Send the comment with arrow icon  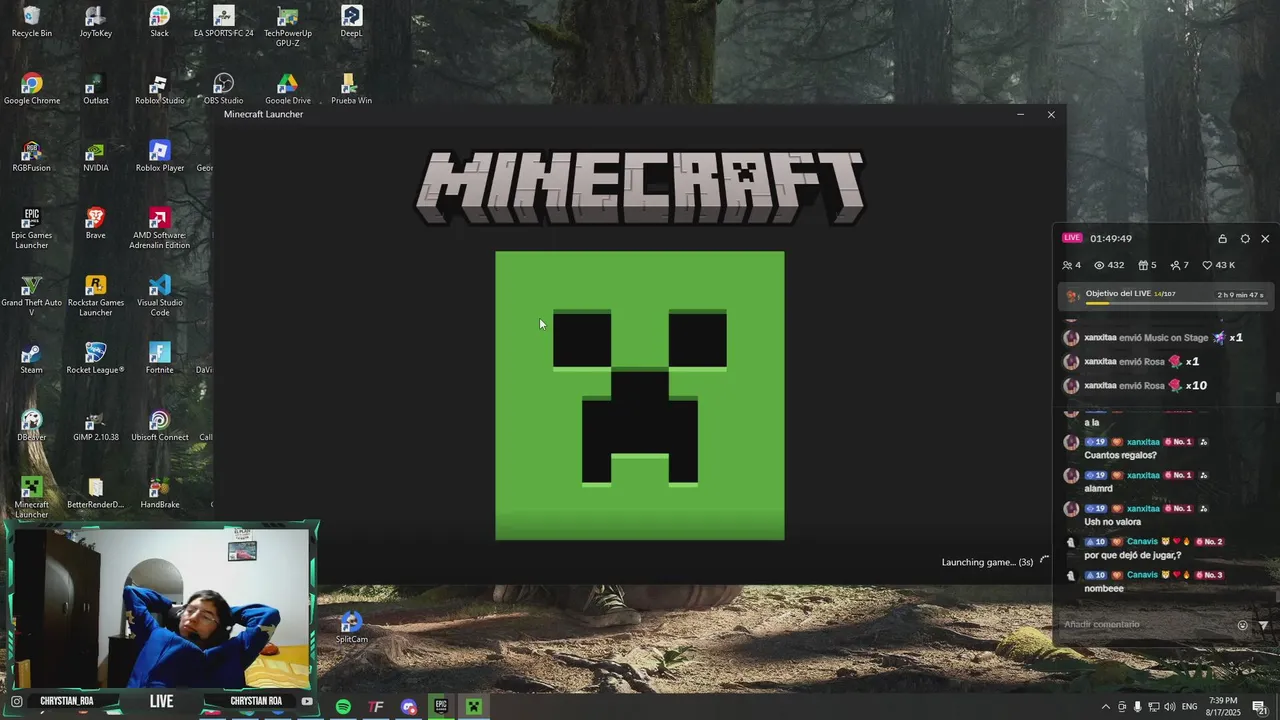(x=1263, y=625)
